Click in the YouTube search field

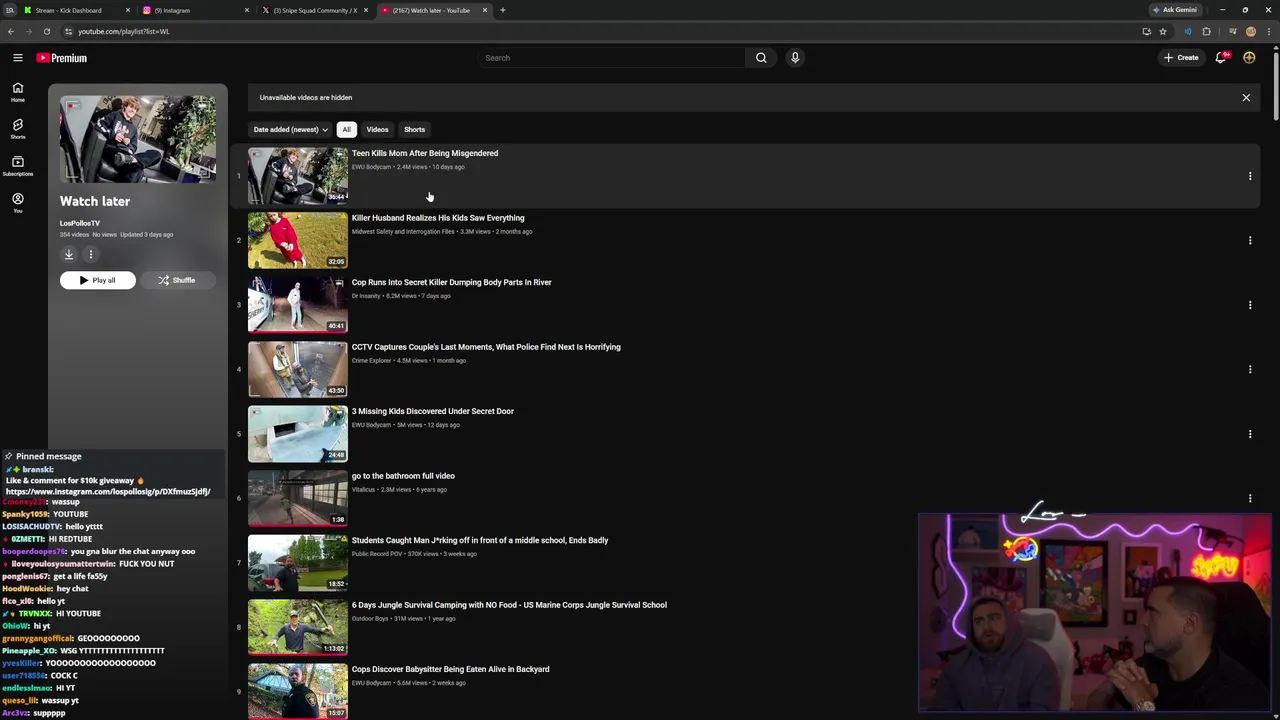pyautogui.click(x=610, y=58)
